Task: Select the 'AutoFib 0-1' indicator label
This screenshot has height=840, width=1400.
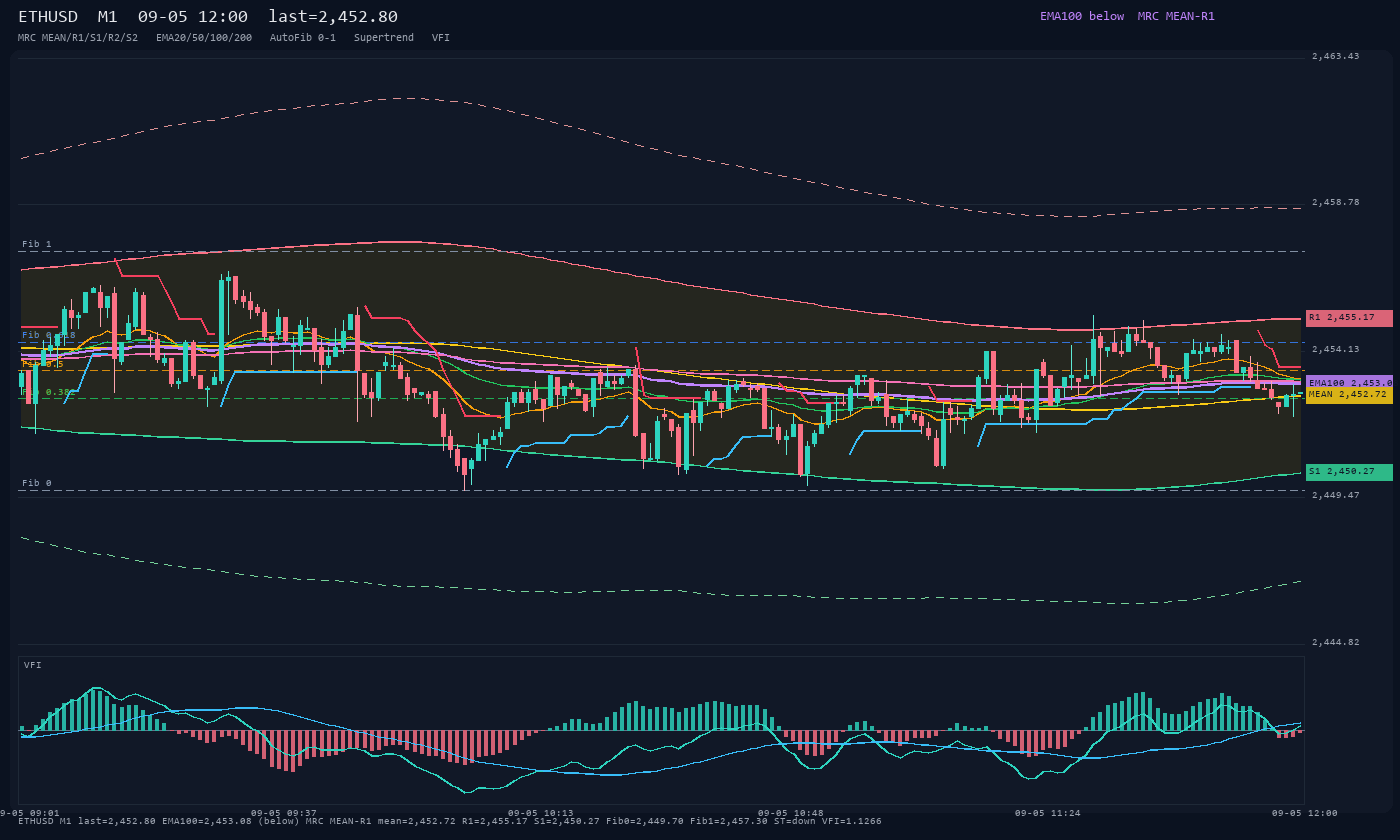Action: pyautogui.click(x=303, y=38)
